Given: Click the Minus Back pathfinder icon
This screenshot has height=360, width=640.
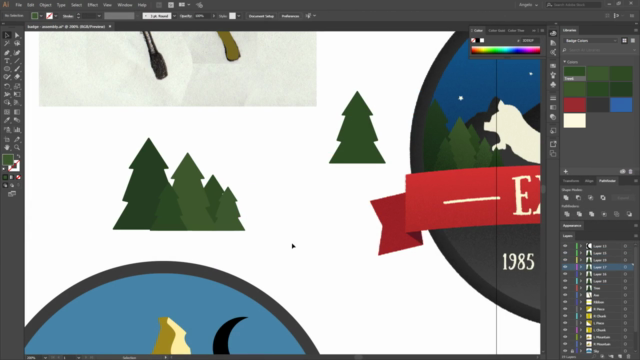Looking at the screenshot, I should click(x=629, y=214).
